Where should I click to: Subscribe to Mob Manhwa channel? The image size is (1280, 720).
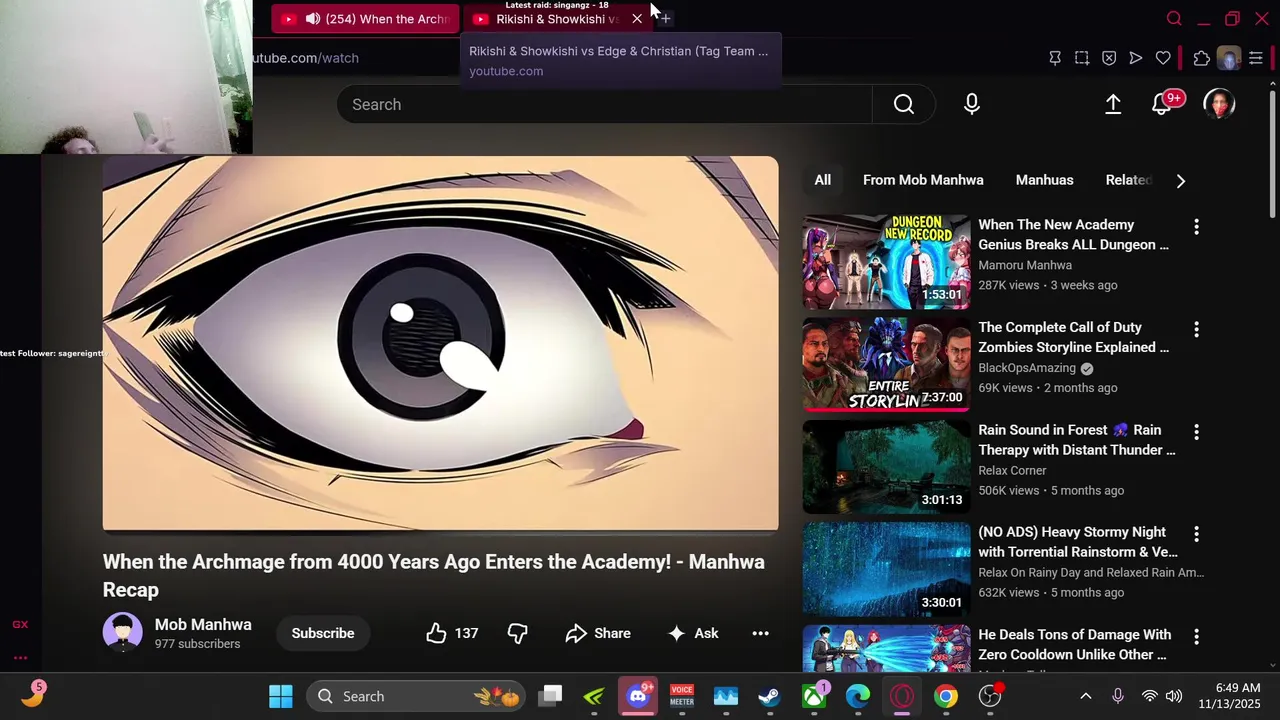323,633
